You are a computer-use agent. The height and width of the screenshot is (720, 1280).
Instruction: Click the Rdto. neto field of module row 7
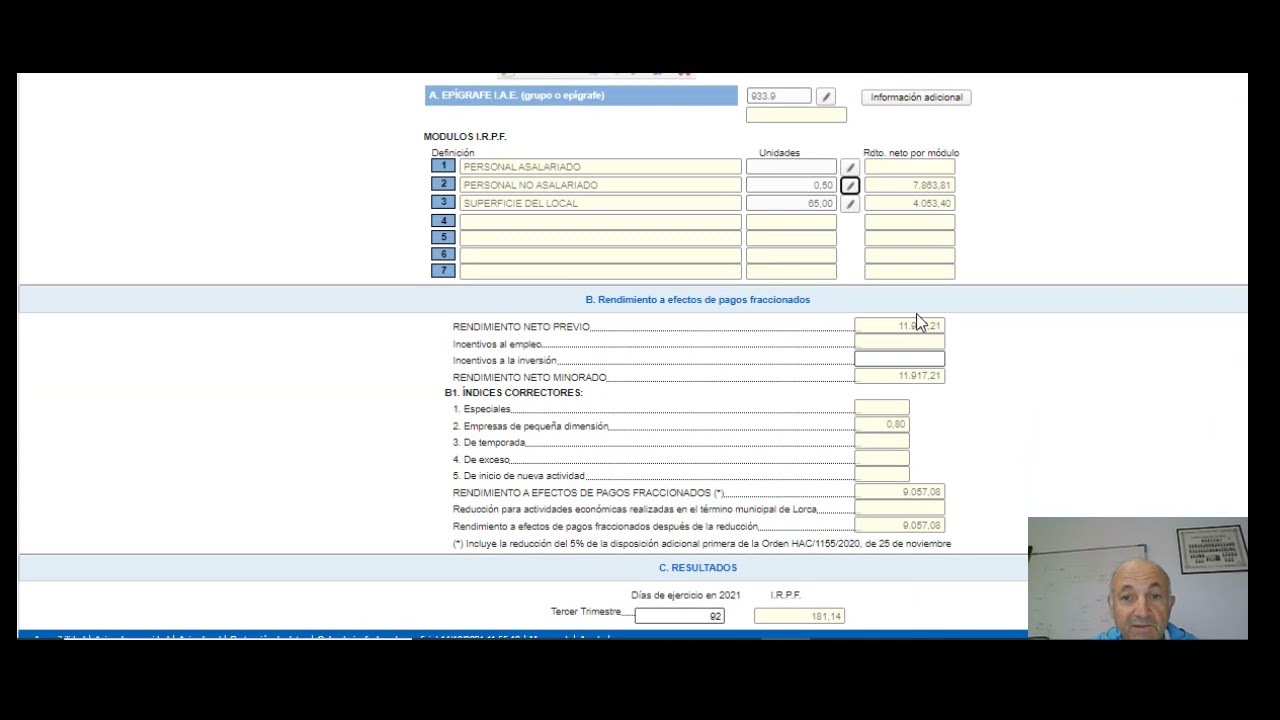tap(909, 271)
